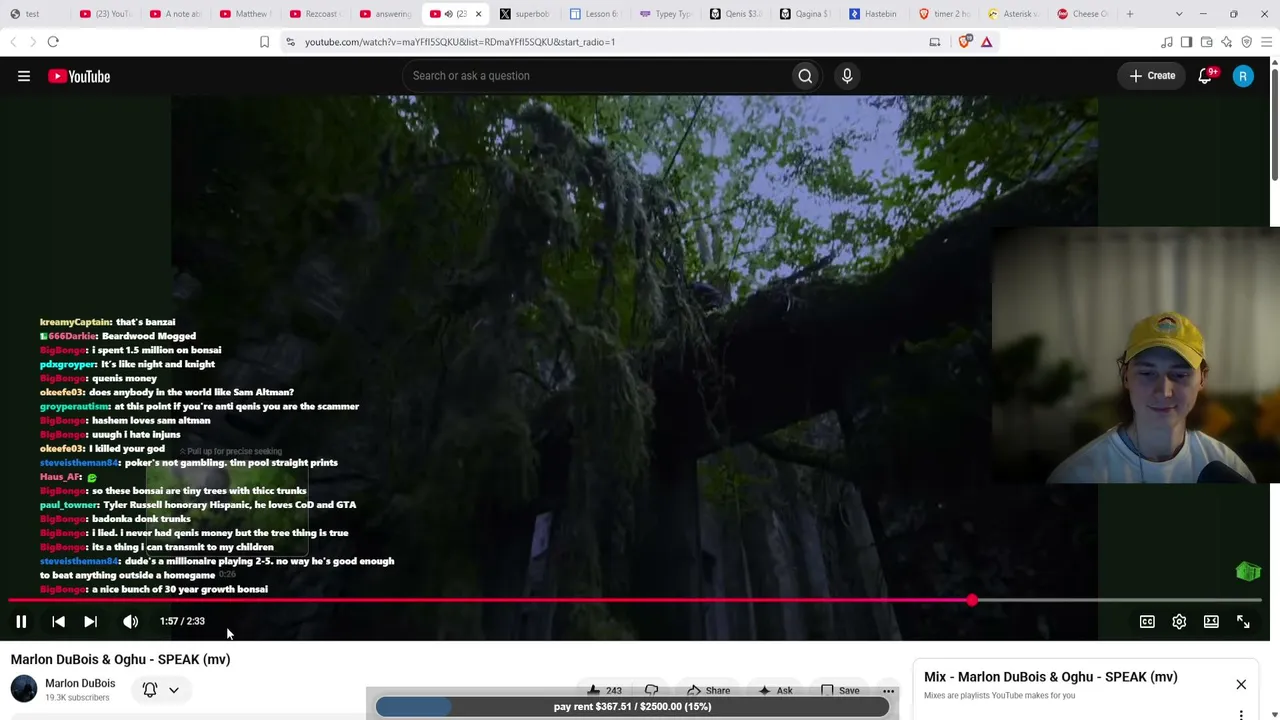Click the Create button
This screenshot has width=1280, height=720.
[1153, 76]
